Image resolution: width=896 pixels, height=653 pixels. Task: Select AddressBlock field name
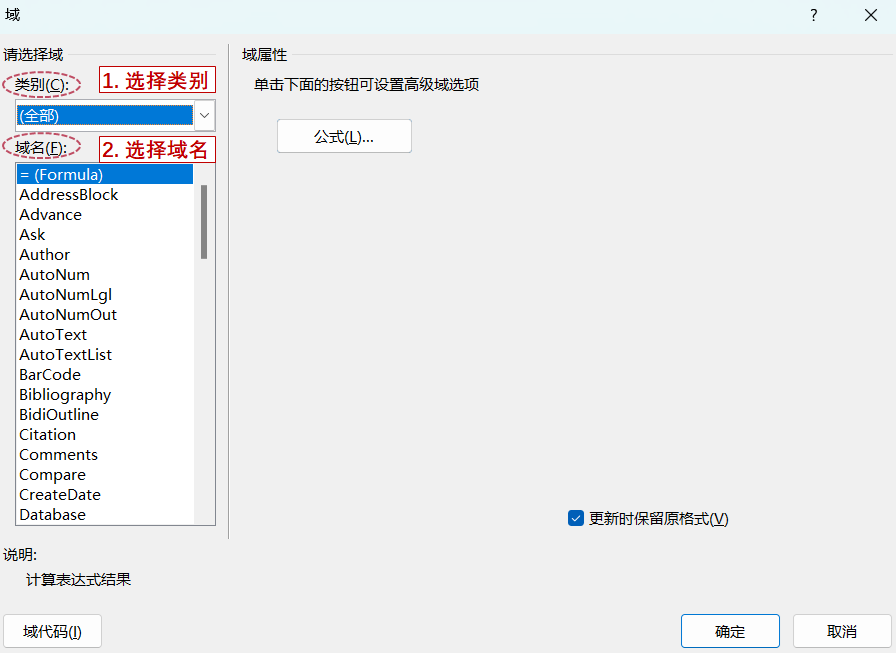(x=69, y=195)
